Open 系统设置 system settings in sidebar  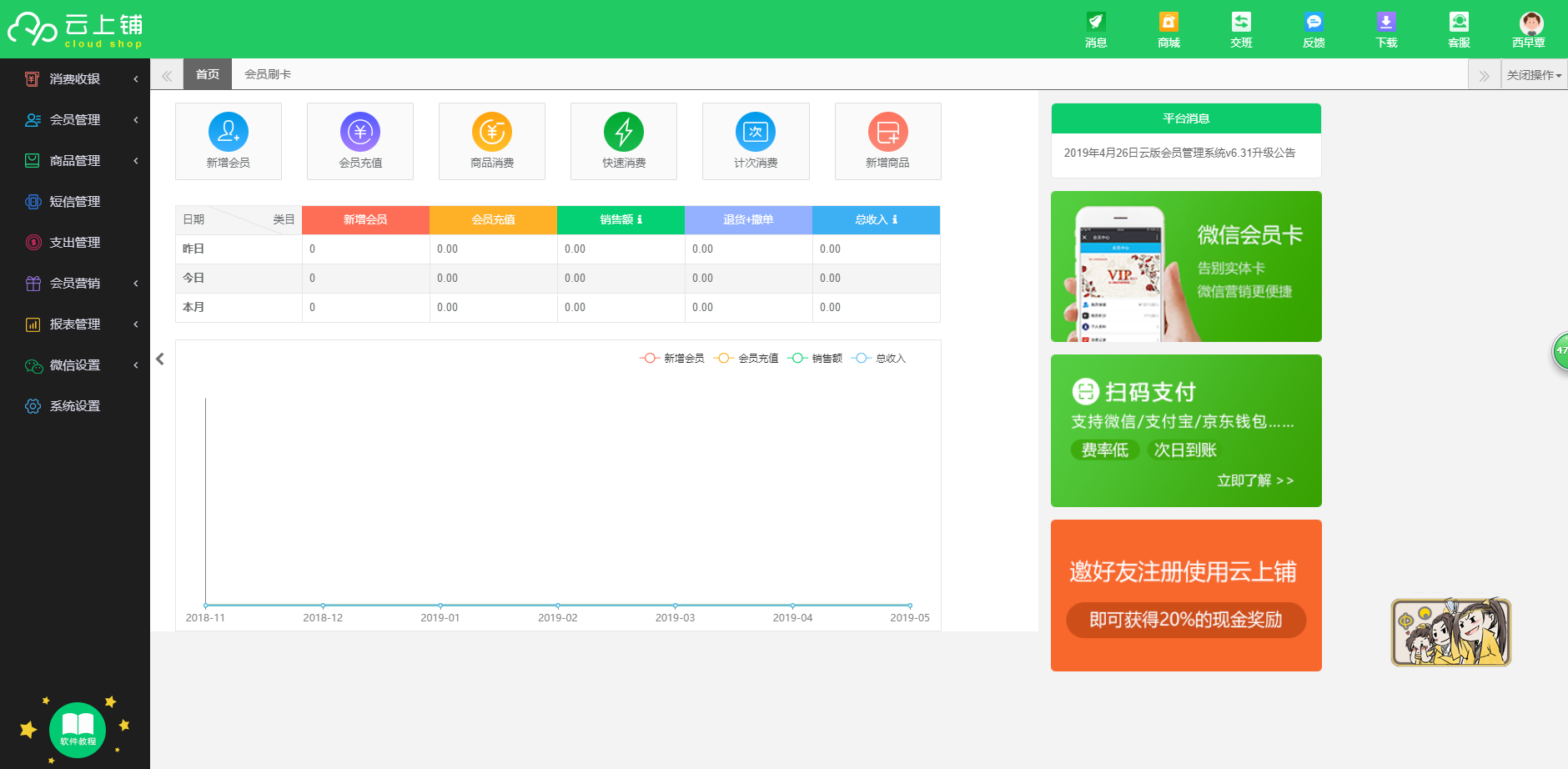(x=75, y=406)
